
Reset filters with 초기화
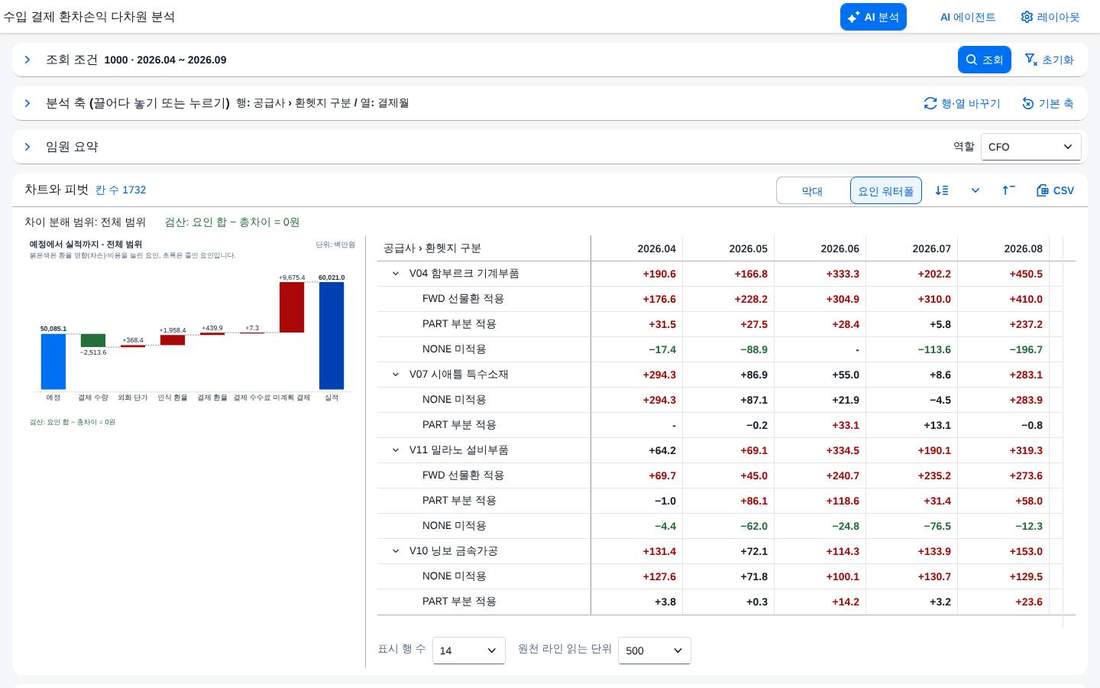tap(1049, 60)
